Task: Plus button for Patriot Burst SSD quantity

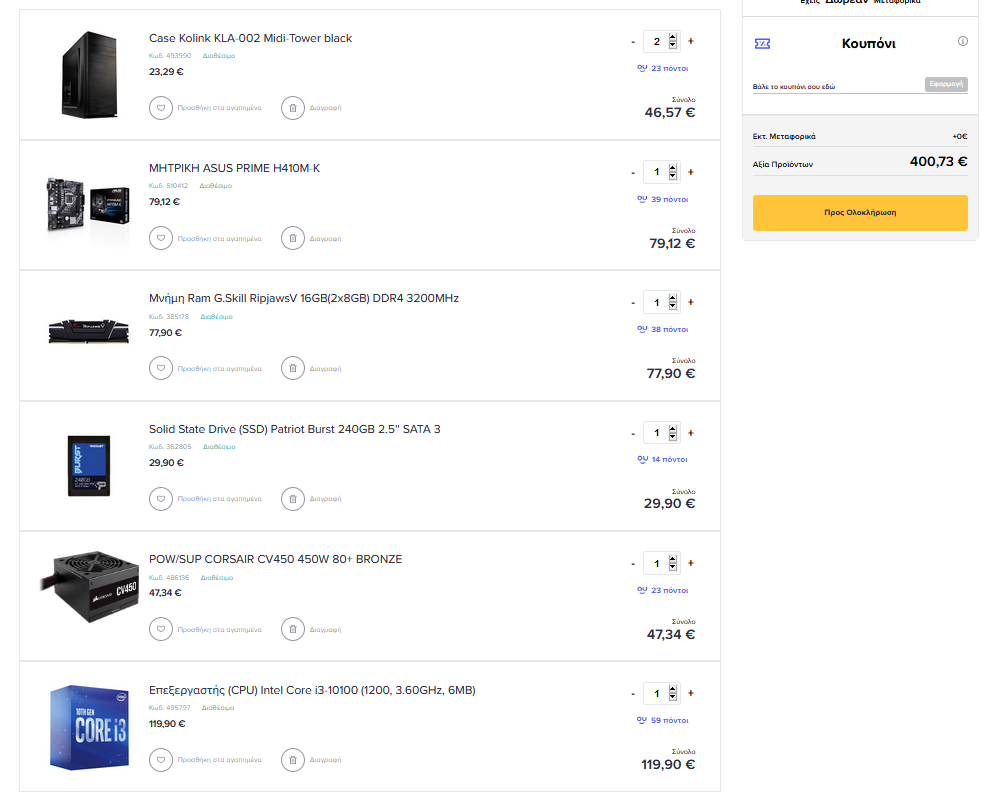Action: [x=691, y=433]
